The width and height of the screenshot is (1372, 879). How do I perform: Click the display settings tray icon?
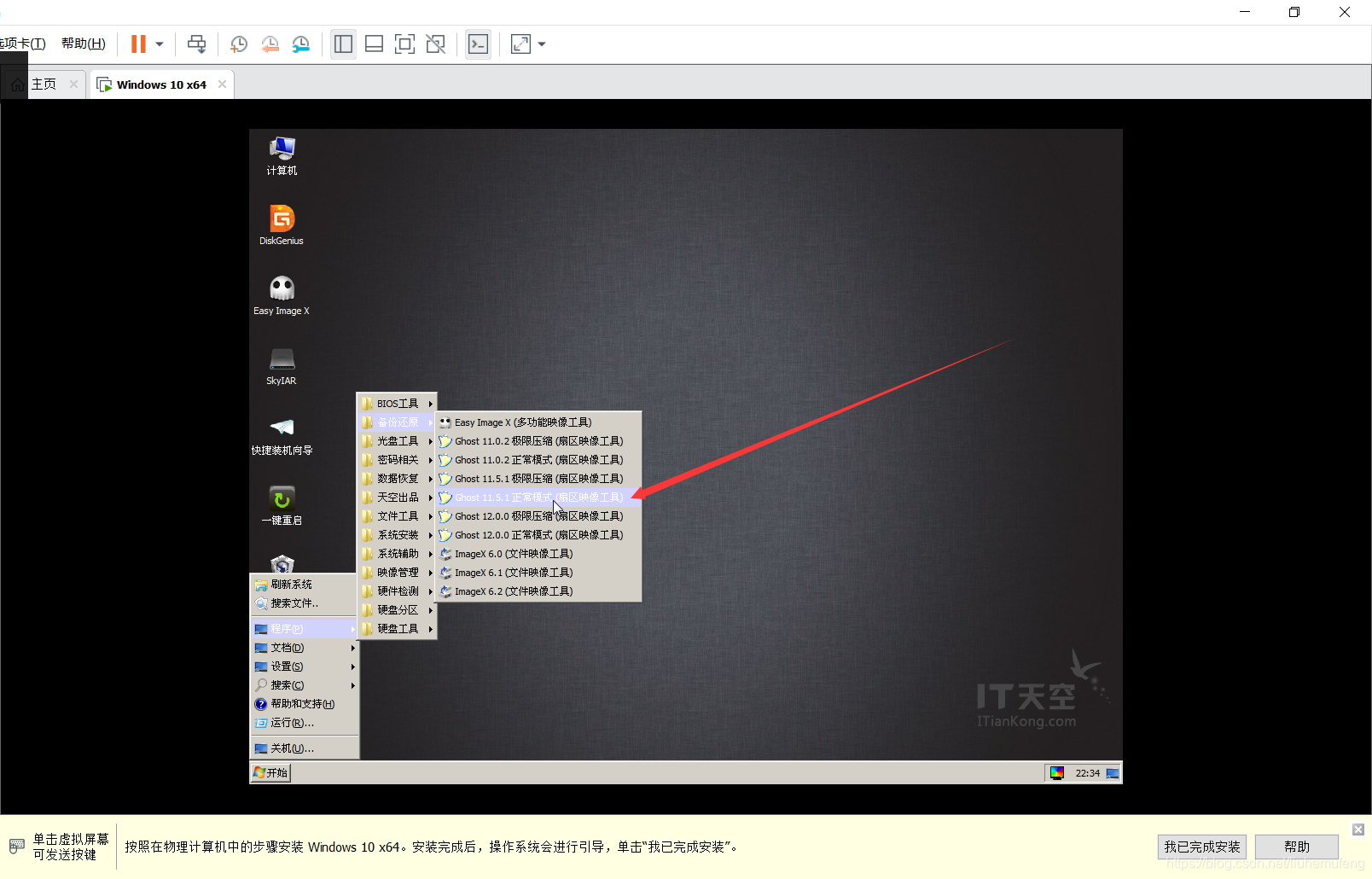pyautogui.click(x=1057, y=773)
